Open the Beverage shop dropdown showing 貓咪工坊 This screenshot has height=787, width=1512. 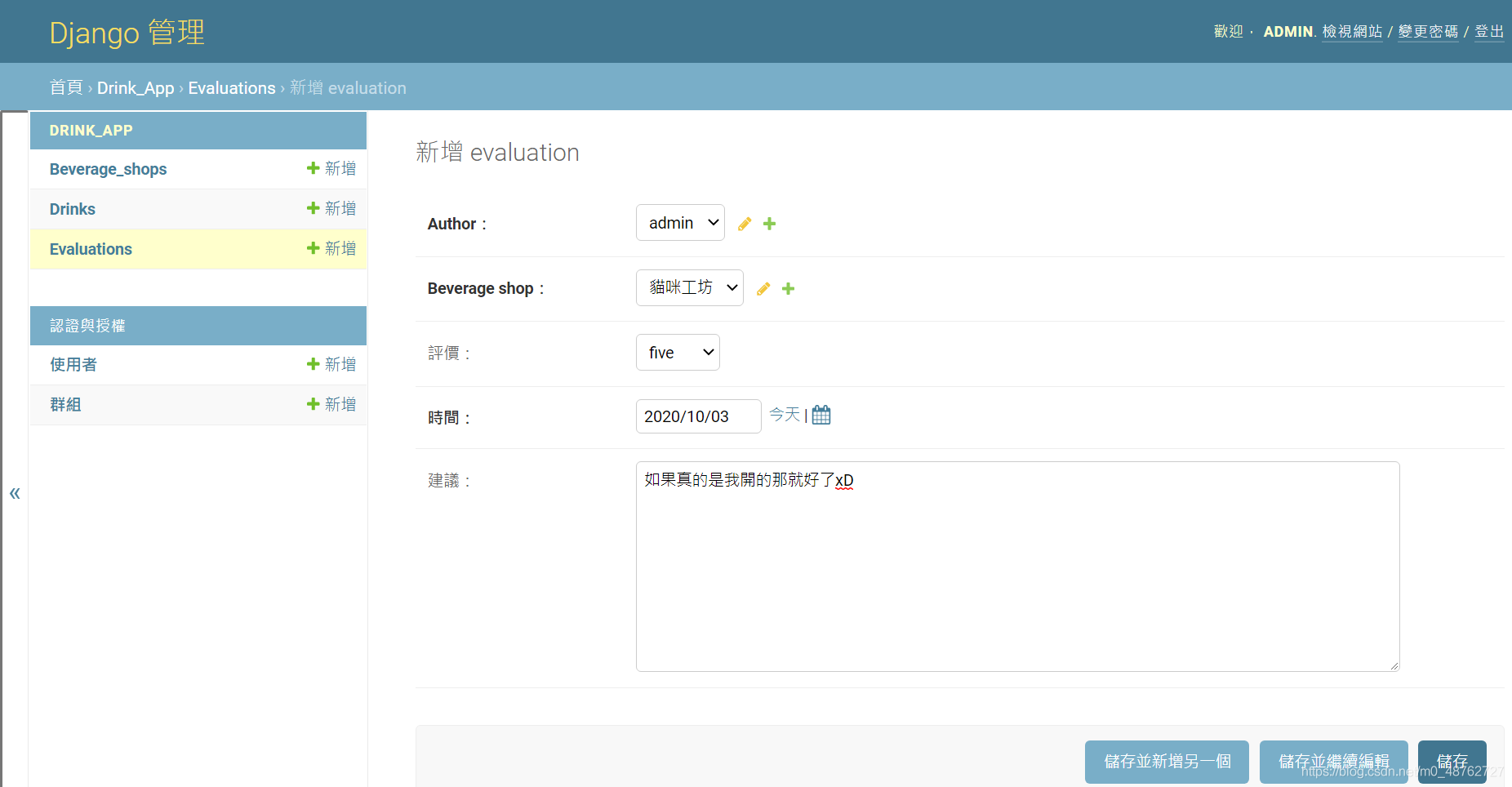690,287
